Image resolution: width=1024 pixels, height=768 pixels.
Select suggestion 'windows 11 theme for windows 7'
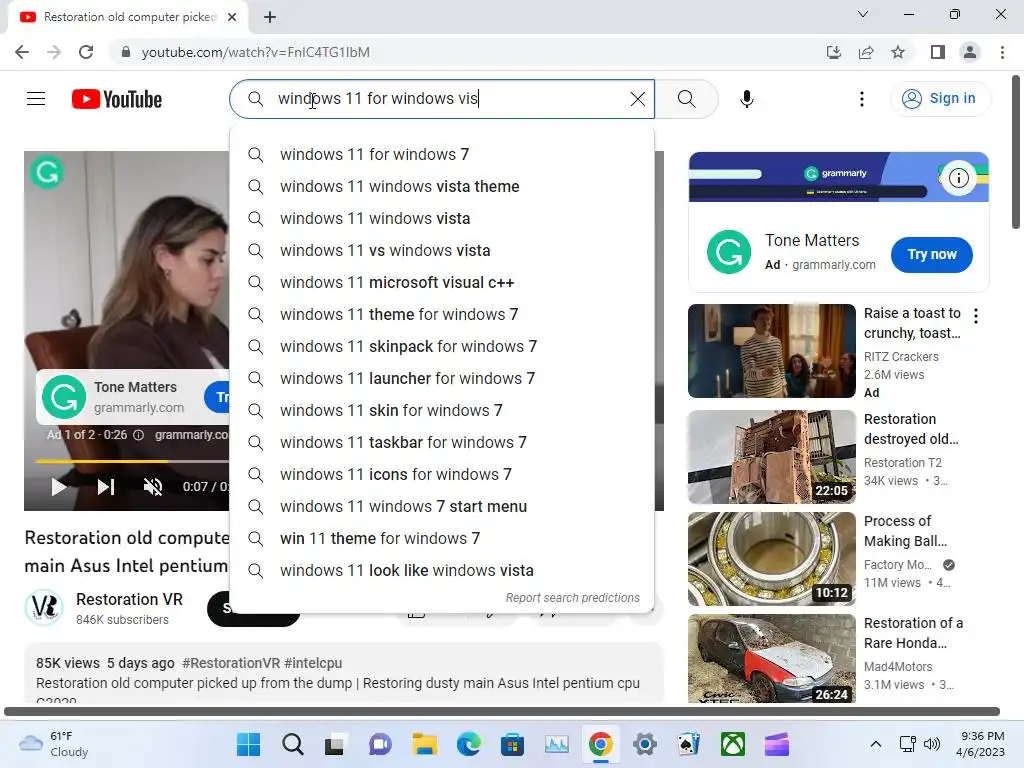(442, 314)
